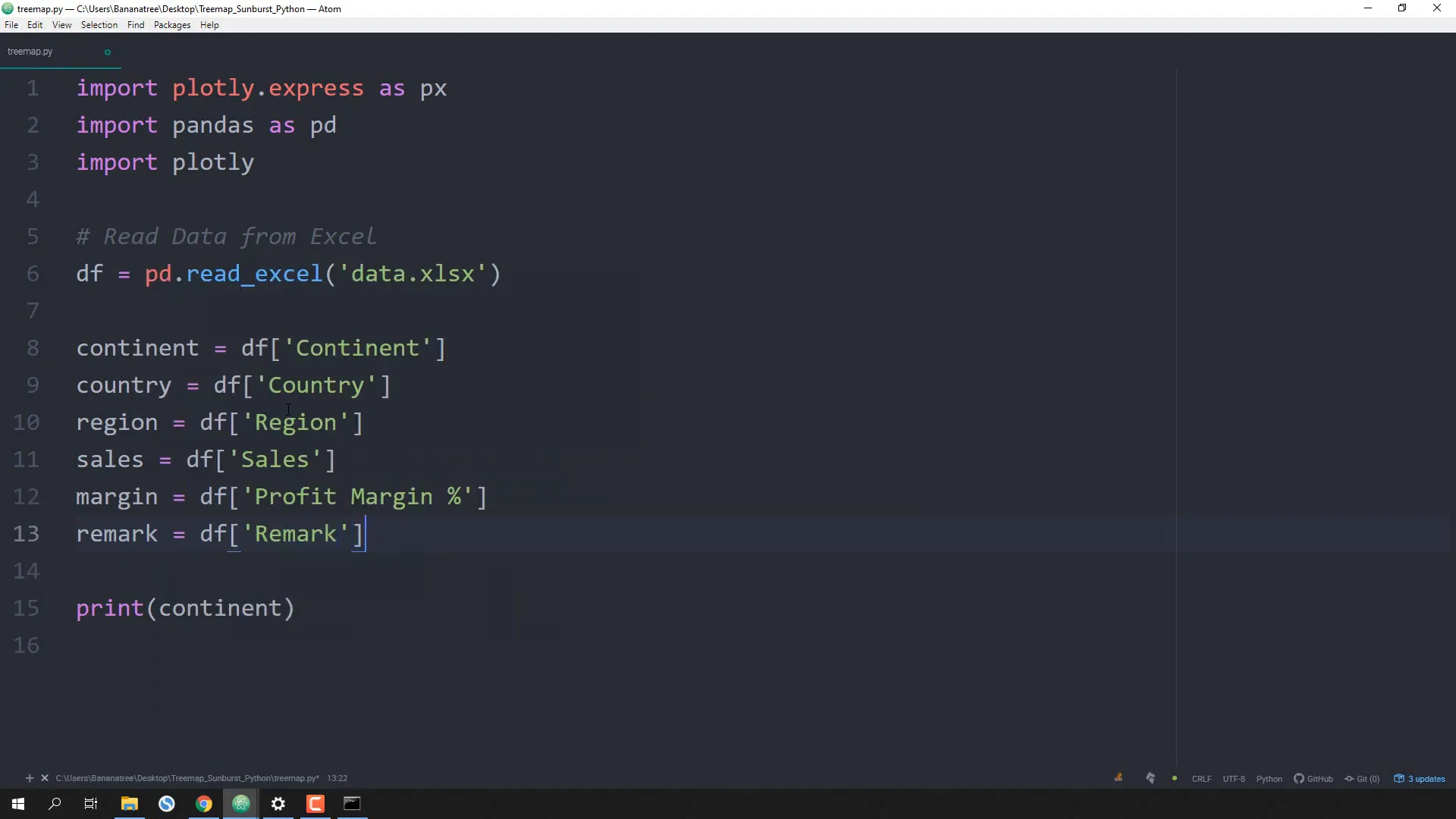The height and width of the screenshot is (819, 1456).
Task: Open Git (0) changes panel
Action: [x=1362, y=779]
